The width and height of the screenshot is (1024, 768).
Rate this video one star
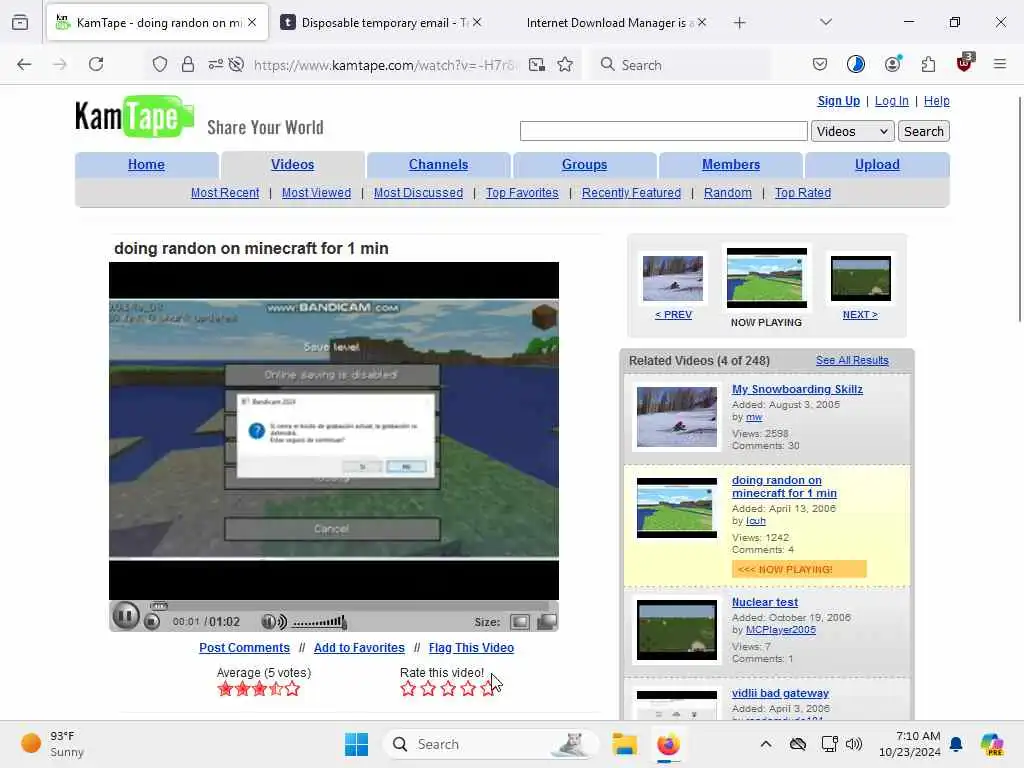click(408, 688)
